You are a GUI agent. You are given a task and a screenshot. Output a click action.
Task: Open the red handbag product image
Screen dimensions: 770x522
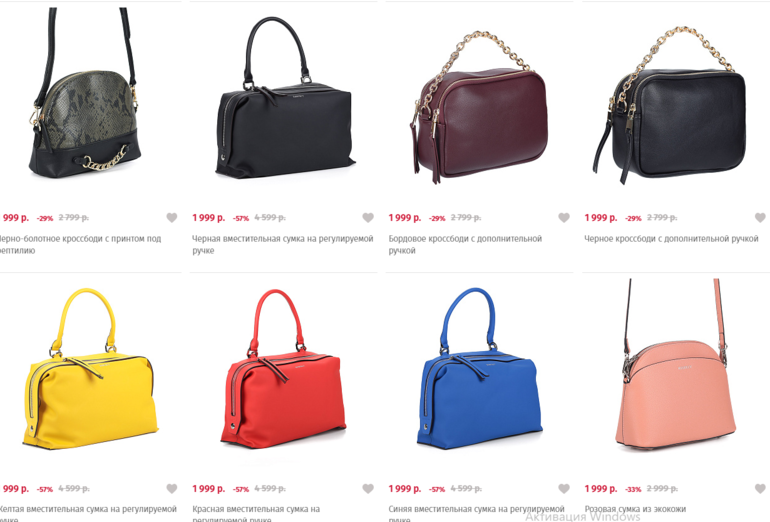[x=283, y=368]
